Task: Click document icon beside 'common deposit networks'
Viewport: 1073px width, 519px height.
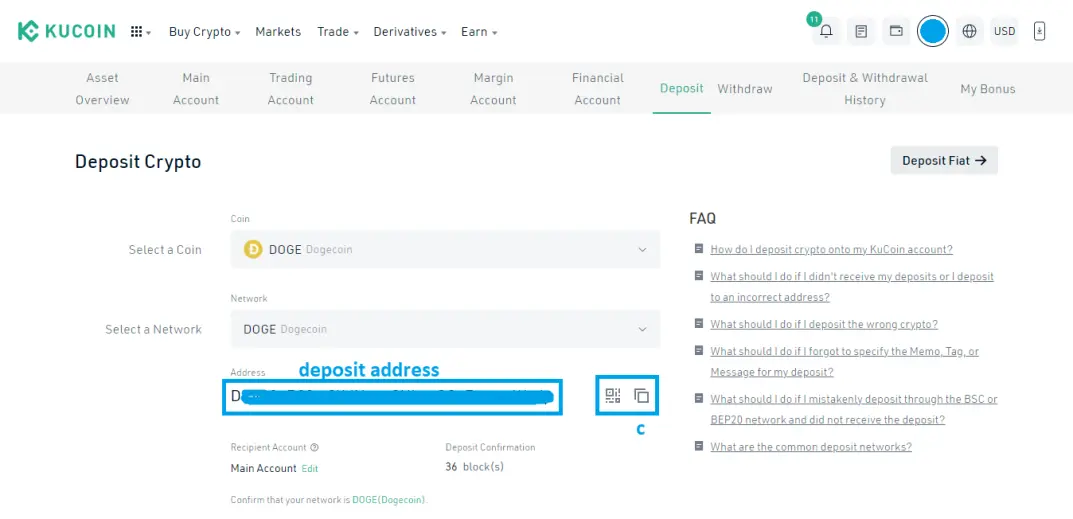Action: [x=699, y=446]
